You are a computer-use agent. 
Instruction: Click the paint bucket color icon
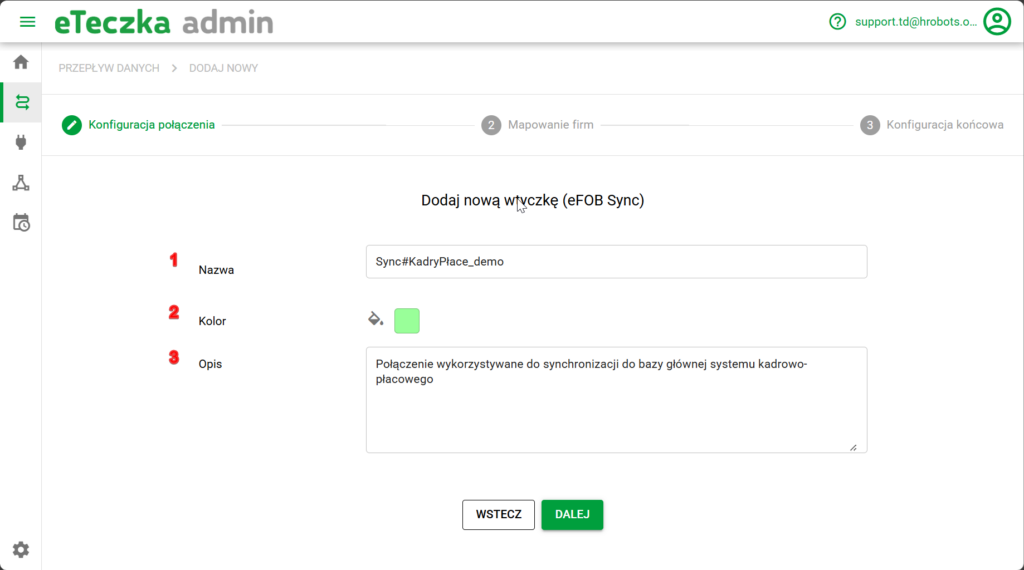(376, 320)
